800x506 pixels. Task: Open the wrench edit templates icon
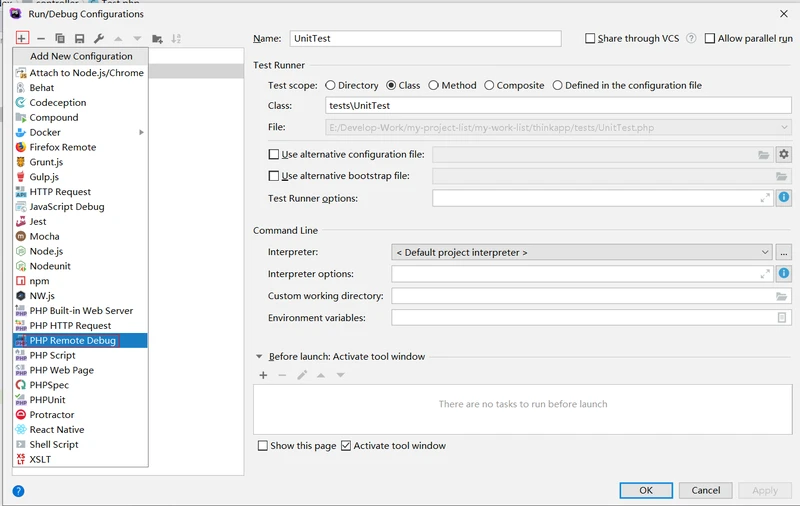coord(99,38)
